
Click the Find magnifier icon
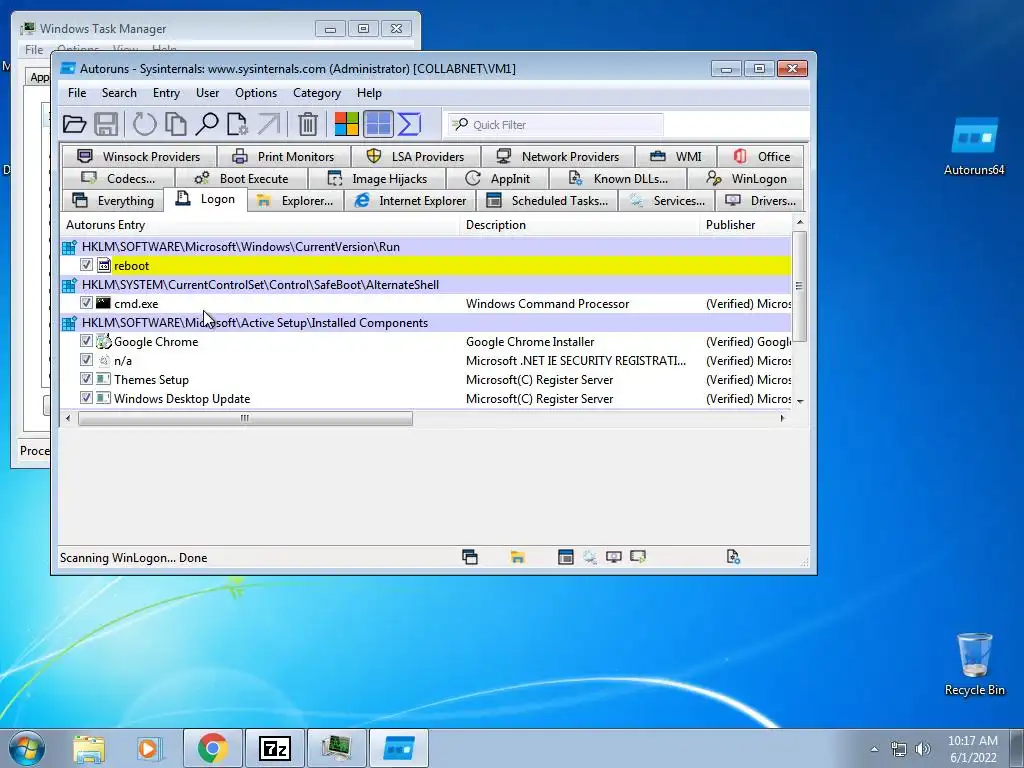206,124
